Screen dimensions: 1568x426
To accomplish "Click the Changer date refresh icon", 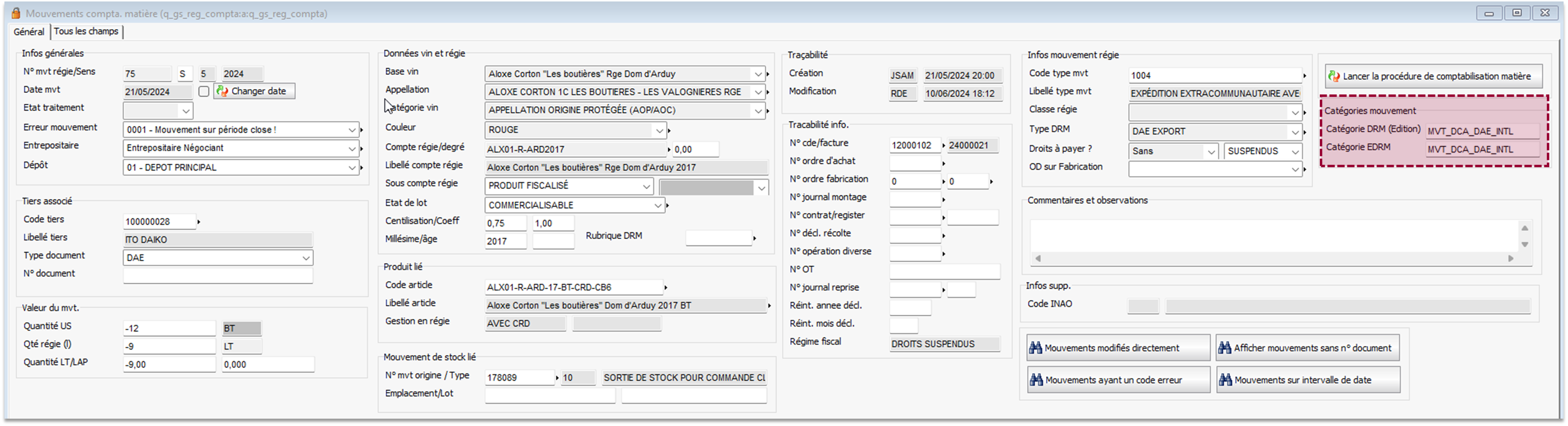I will [x=223, y=91].
